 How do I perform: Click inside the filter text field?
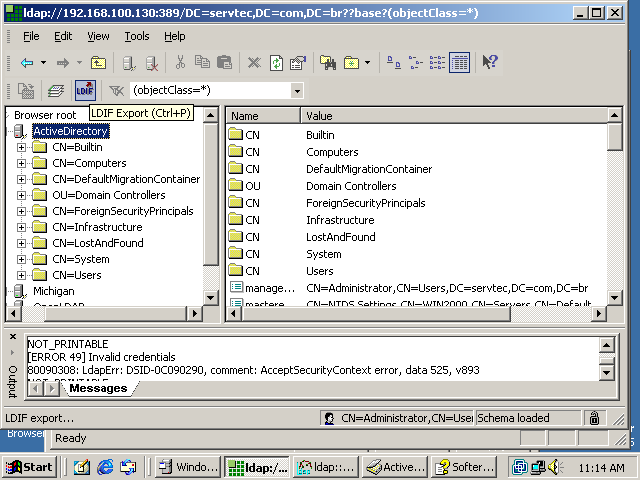pyautogui.click(x=211, y=91)
